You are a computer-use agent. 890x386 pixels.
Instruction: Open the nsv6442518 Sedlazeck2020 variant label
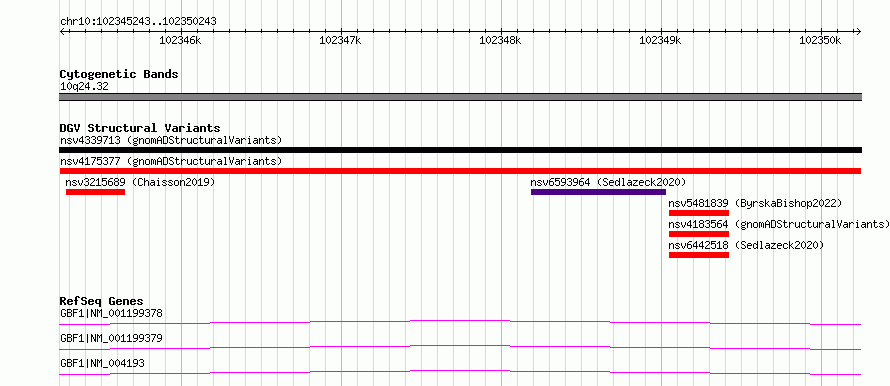point(746,245)
